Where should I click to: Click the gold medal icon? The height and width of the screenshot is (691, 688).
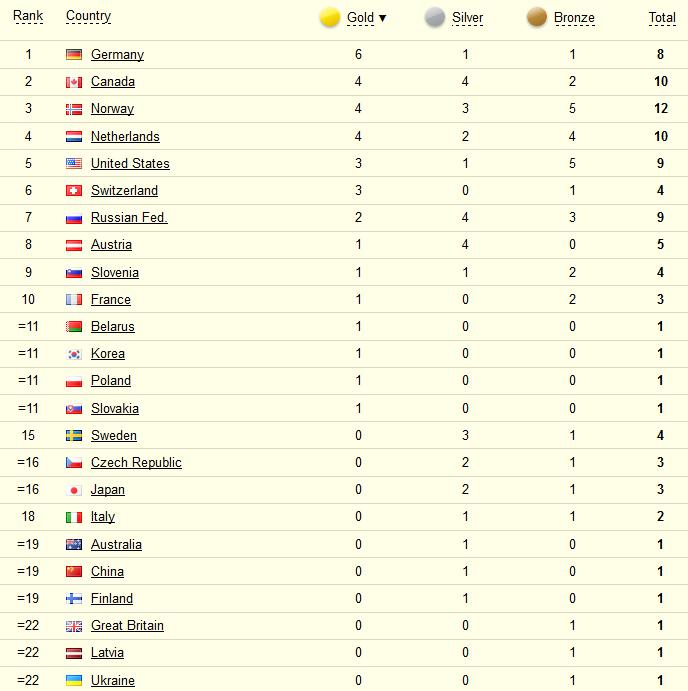click(330, 18)
